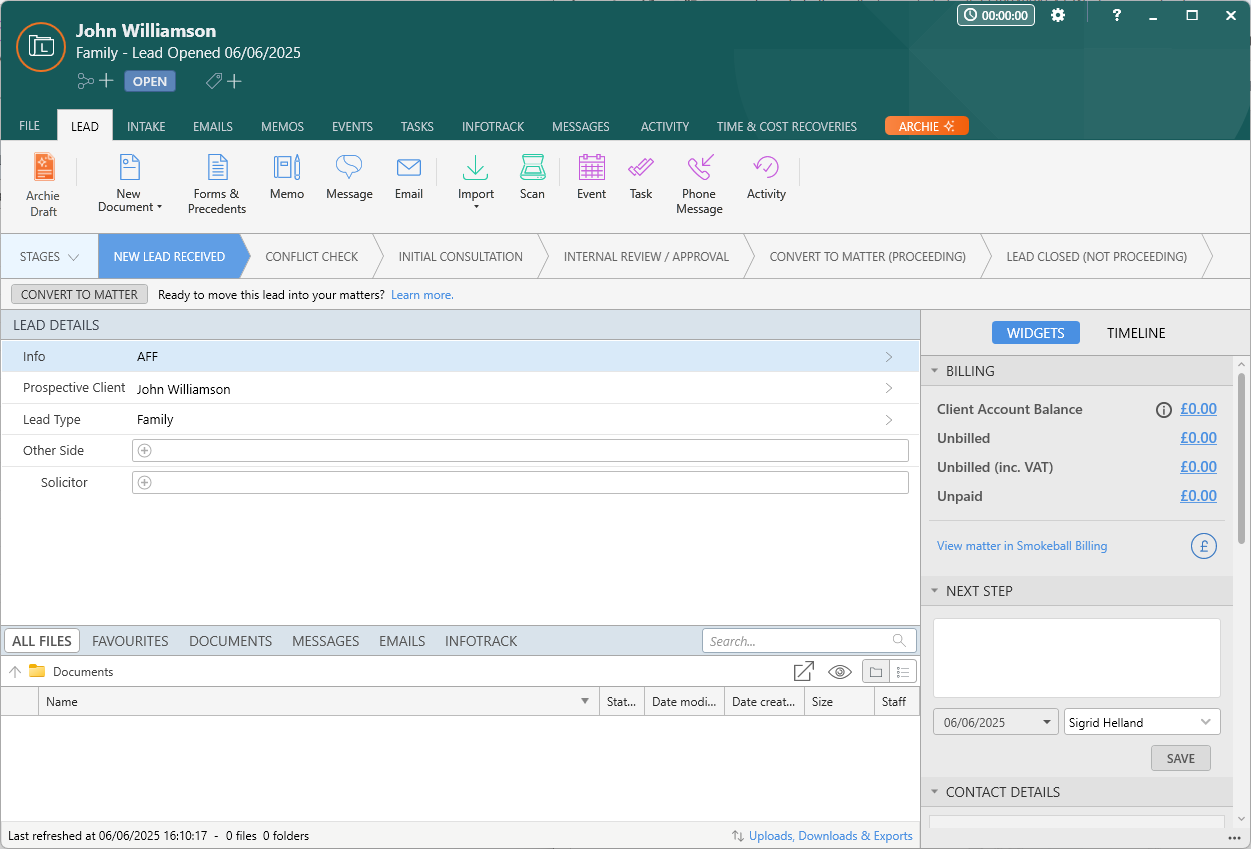Click the help question mark
Screen dimensions: 1251x849
coord(1117,16)
